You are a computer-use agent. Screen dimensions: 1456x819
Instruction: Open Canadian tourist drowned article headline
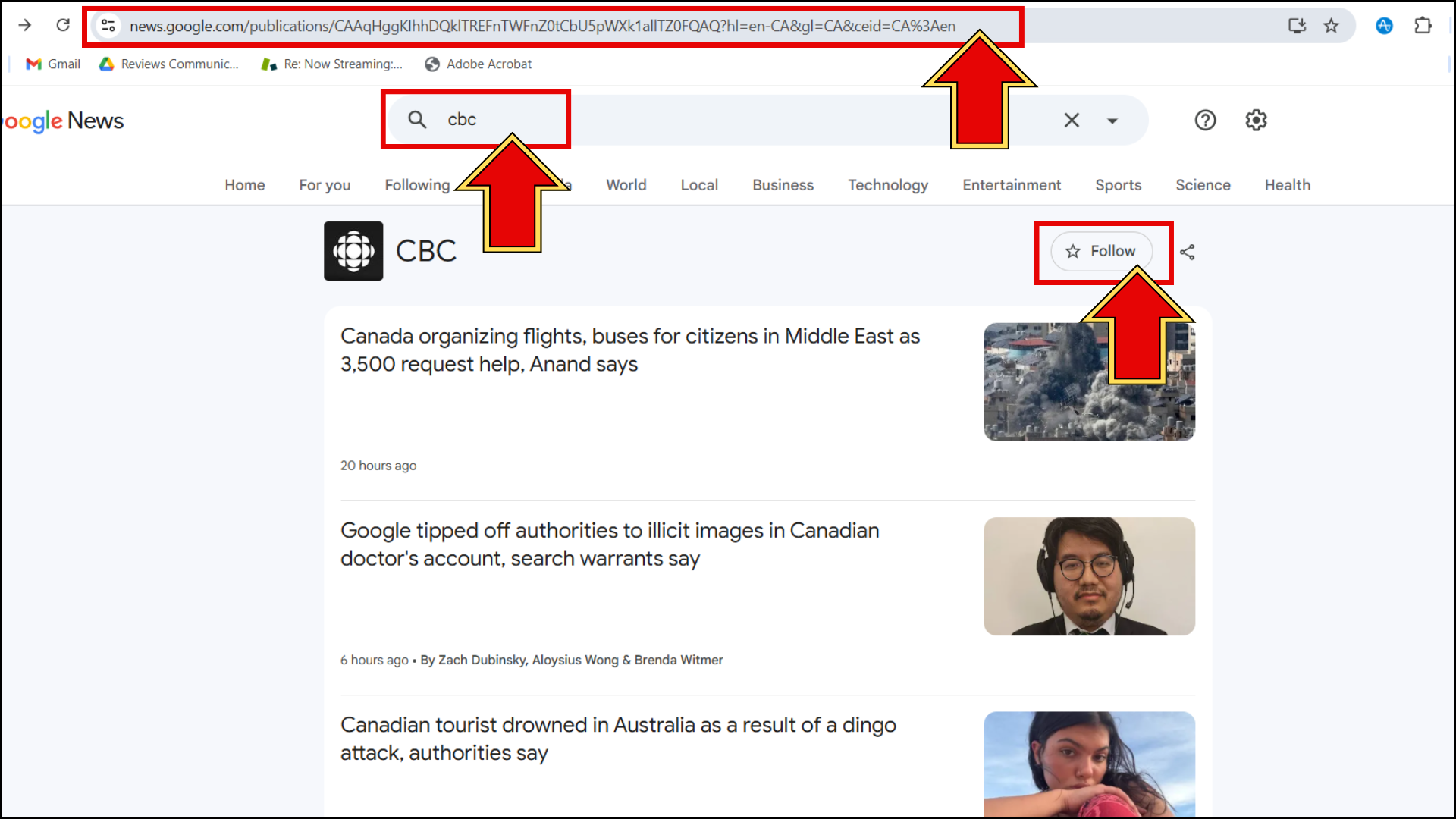(618, 739)
